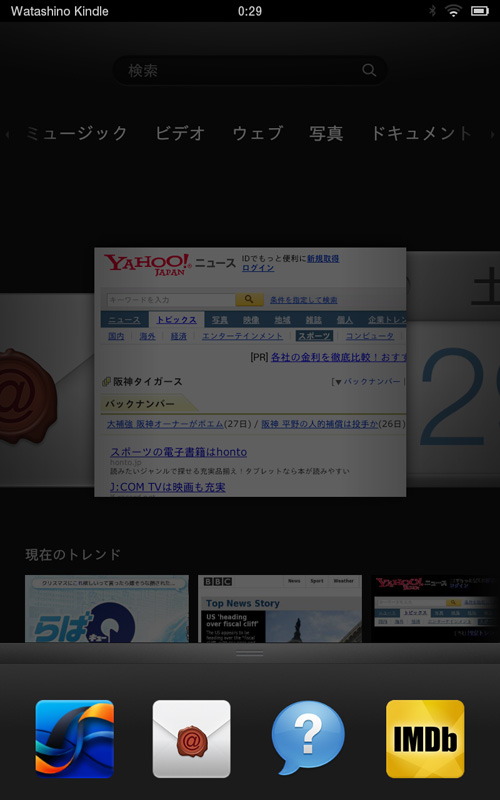This screenshot has width=500, height=800.
Task: Tap the red @ seal email carousel item
Action: [46, 390]
